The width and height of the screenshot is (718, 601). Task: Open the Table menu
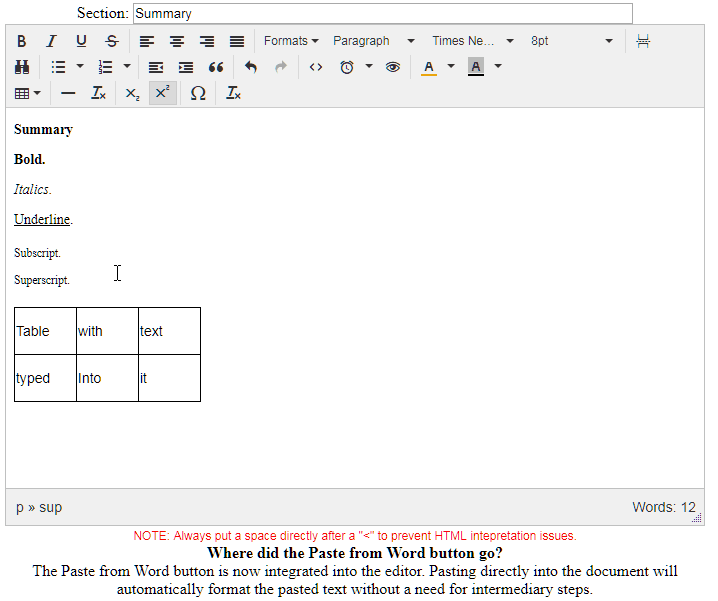click(28, 93)
